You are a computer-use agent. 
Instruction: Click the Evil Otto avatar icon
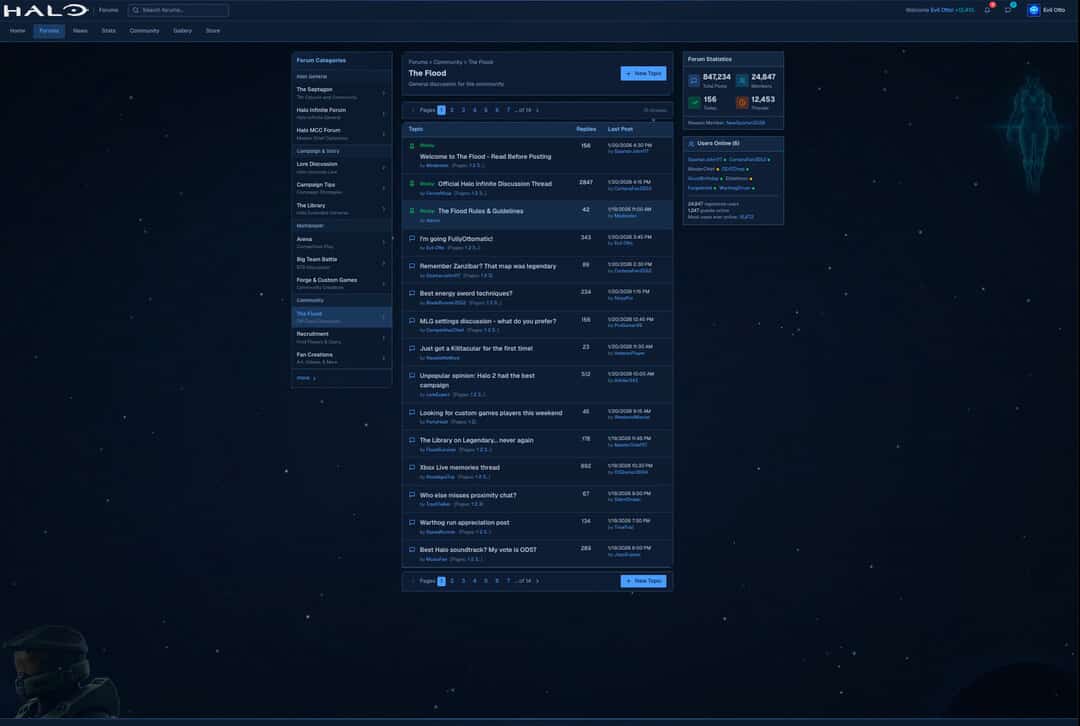click(x=1033, y=10)
